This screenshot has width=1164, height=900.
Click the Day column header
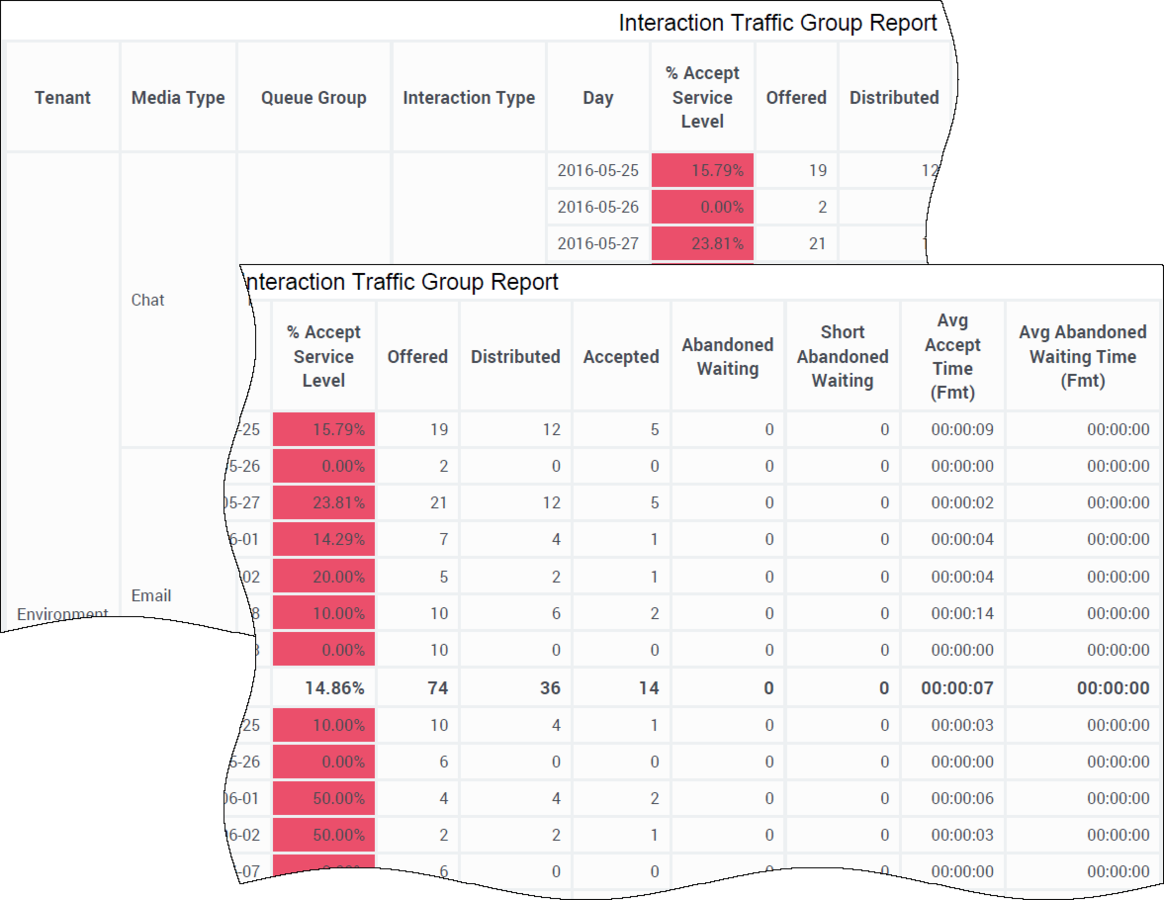[x=598, y=97]
